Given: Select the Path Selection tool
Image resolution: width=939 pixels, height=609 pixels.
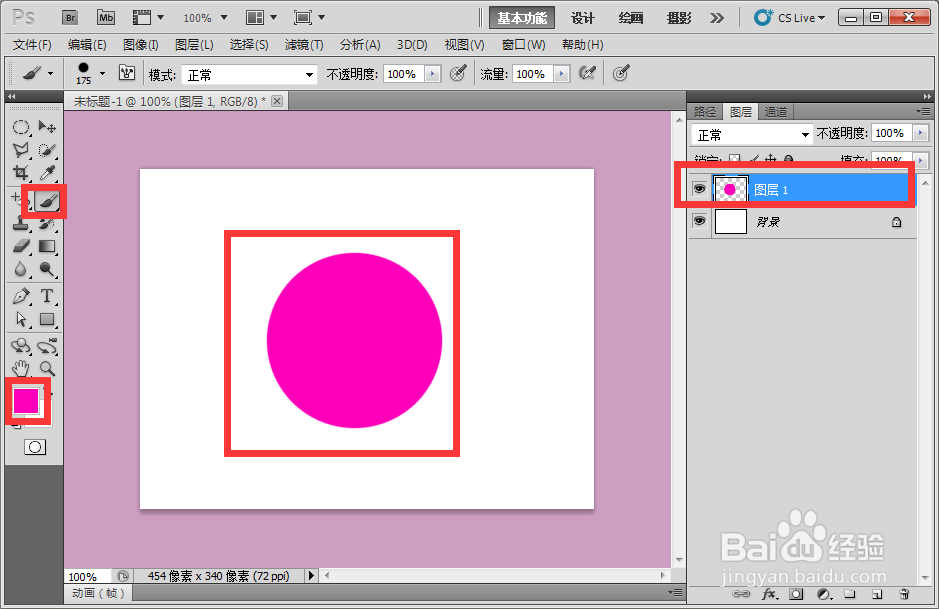Looking at the screenshot, I should tap(21, 319).
